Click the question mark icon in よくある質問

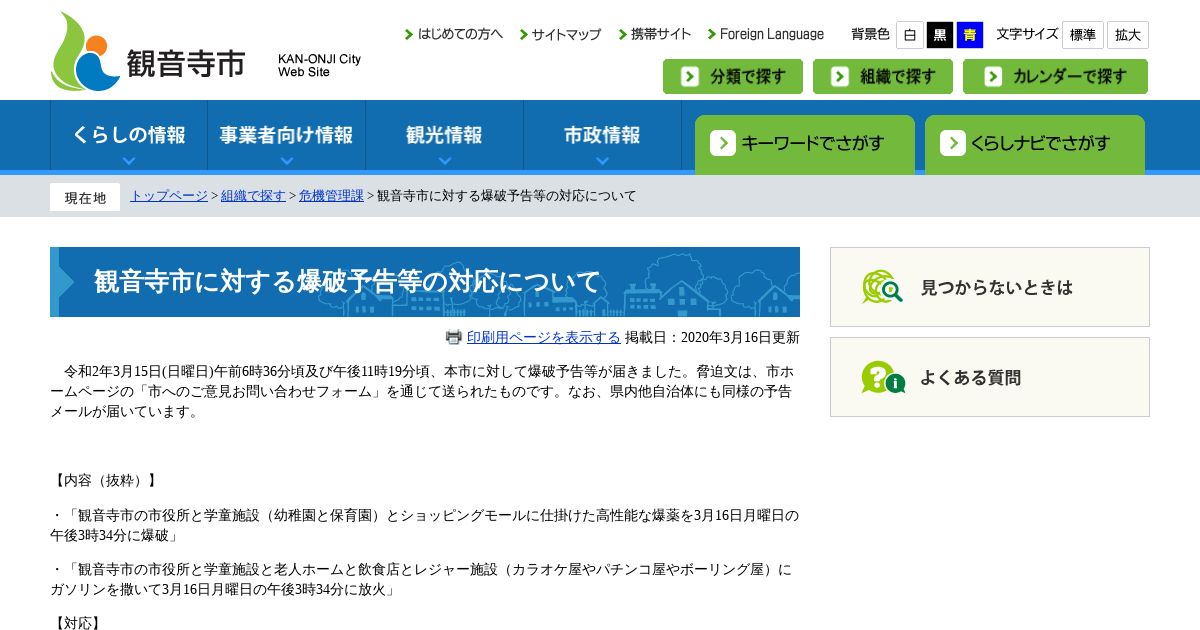(882, 377)
